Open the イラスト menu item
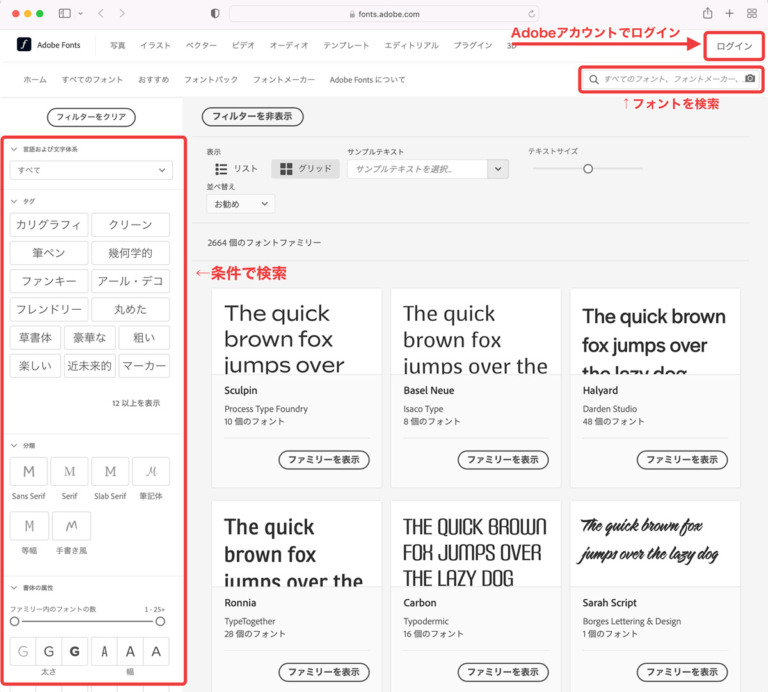This screenshot has height=692, width=768. (155, 45)
